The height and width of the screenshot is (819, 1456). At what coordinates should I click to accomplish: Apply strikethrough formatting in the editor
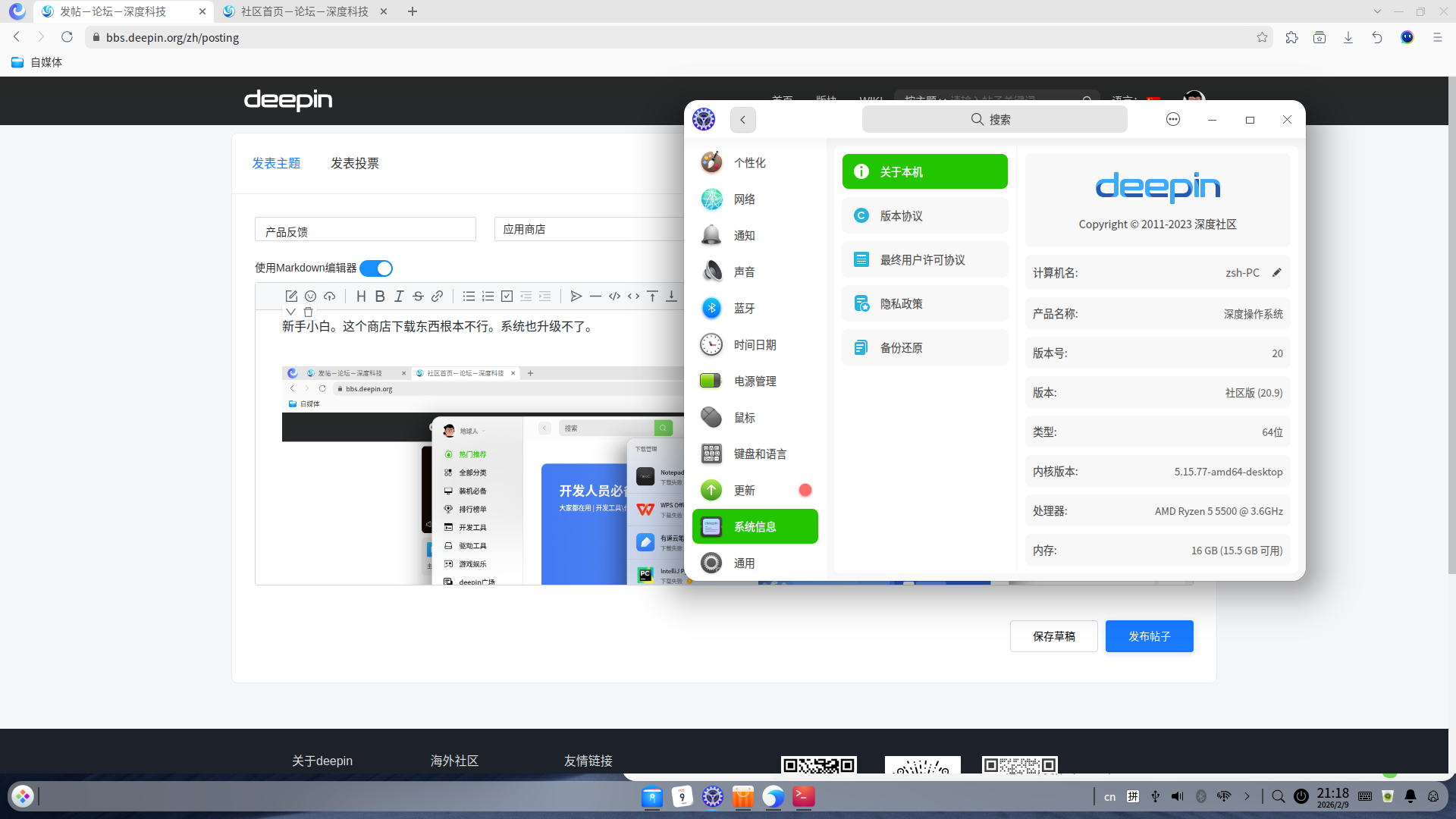[x=418, y=296]
